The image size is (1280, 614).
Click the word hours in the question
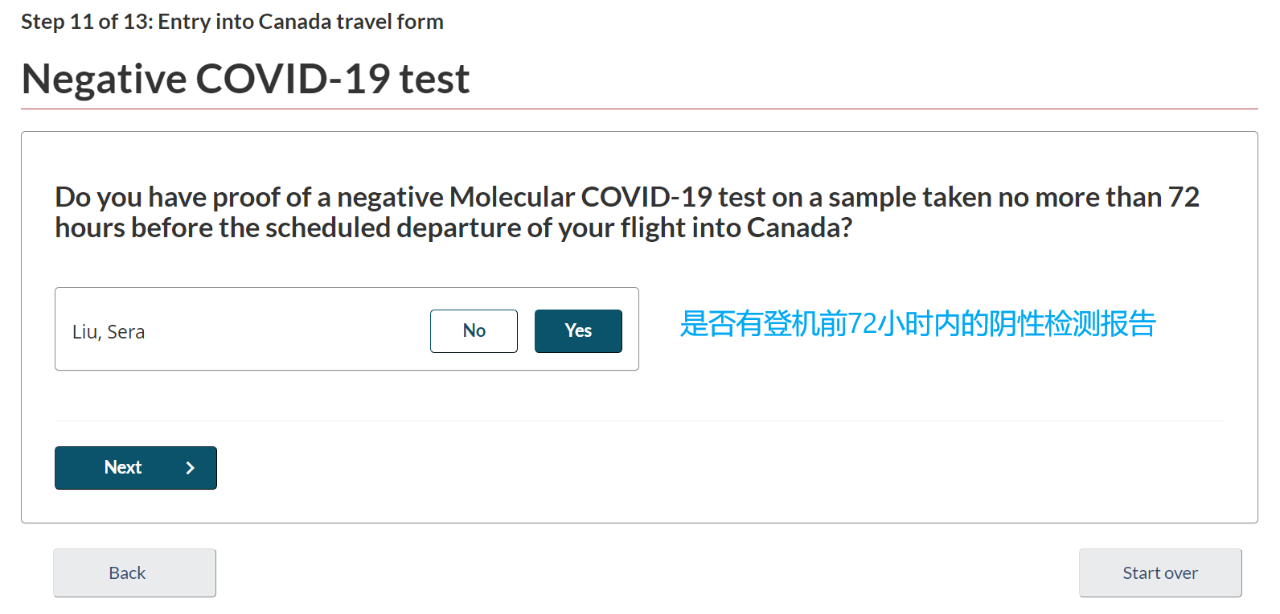pos(89,228)
